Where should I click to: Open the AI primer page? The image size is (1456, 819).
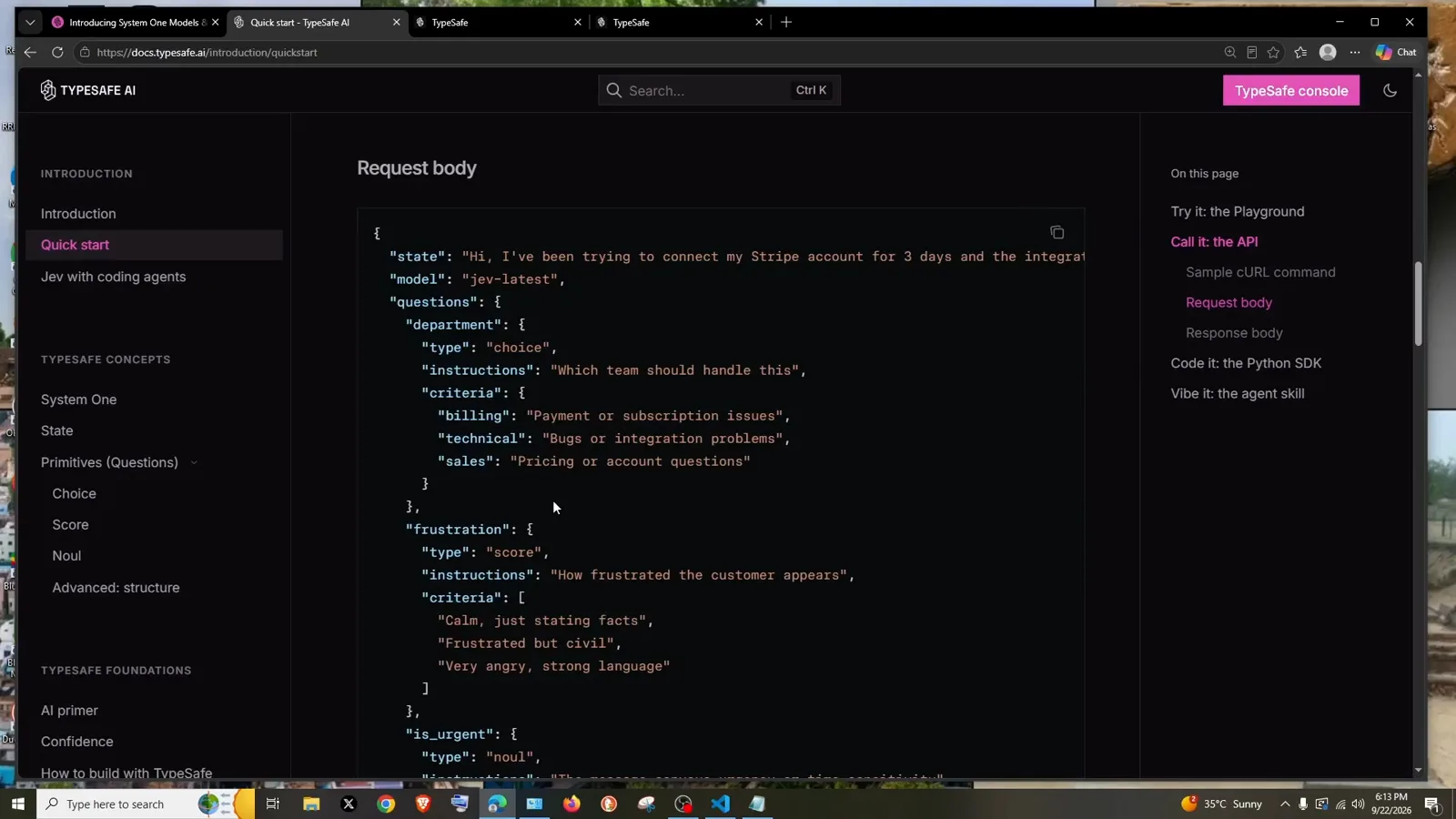point(69,711)
